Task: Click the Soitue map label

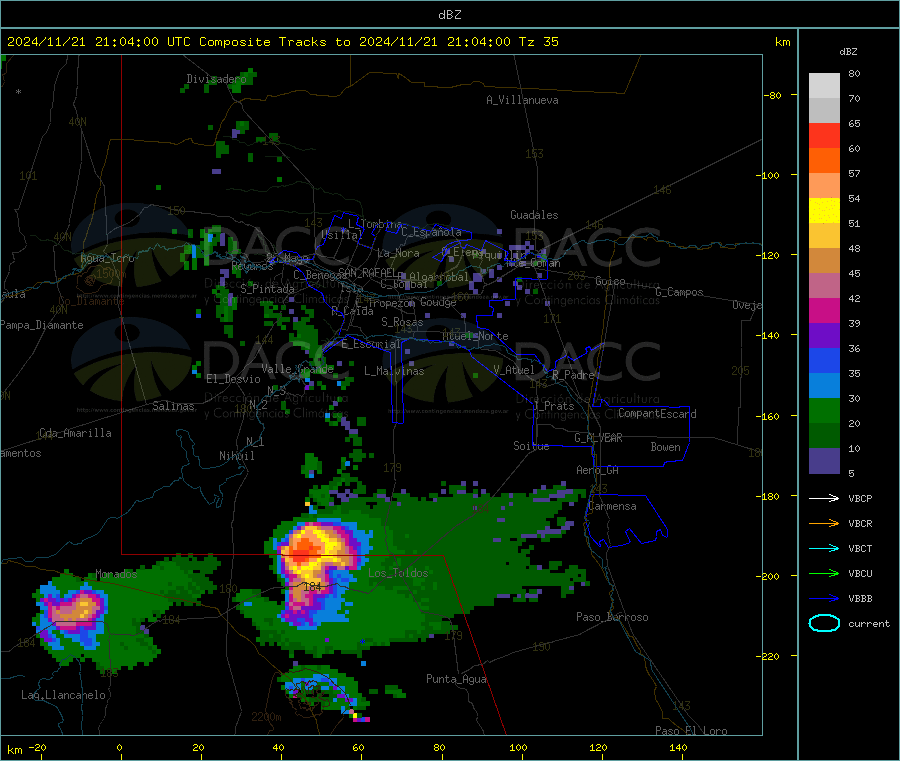Action: tap(531, 445)
